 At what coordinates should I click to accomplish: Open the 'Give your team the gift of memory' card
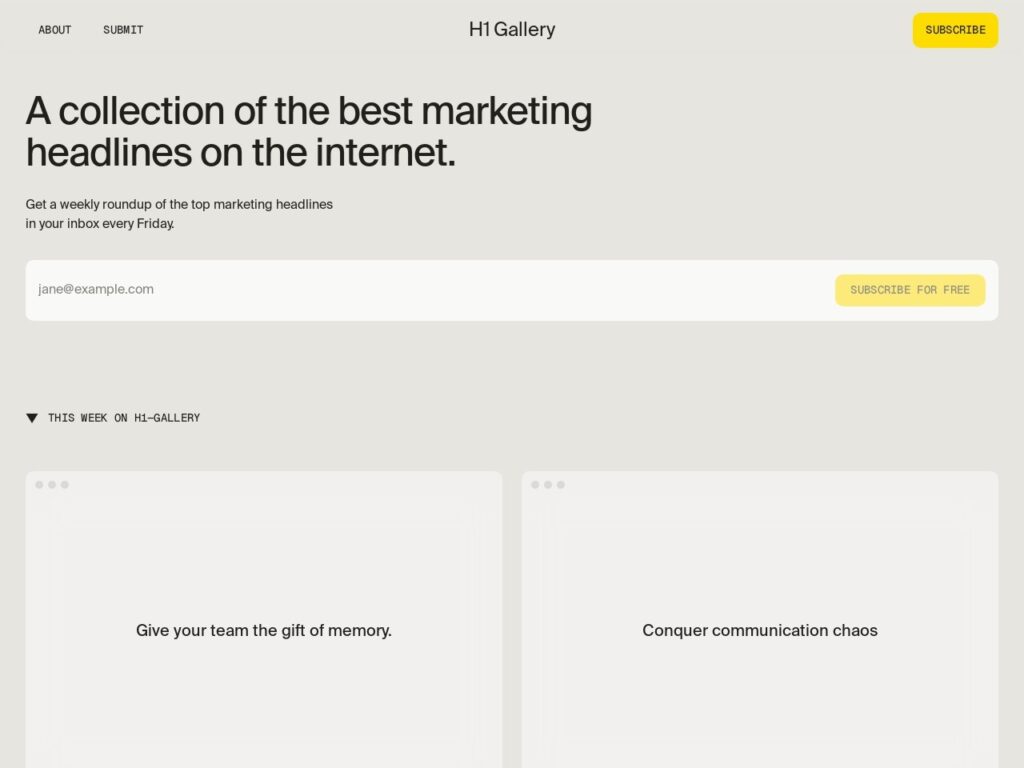point(264,619)
